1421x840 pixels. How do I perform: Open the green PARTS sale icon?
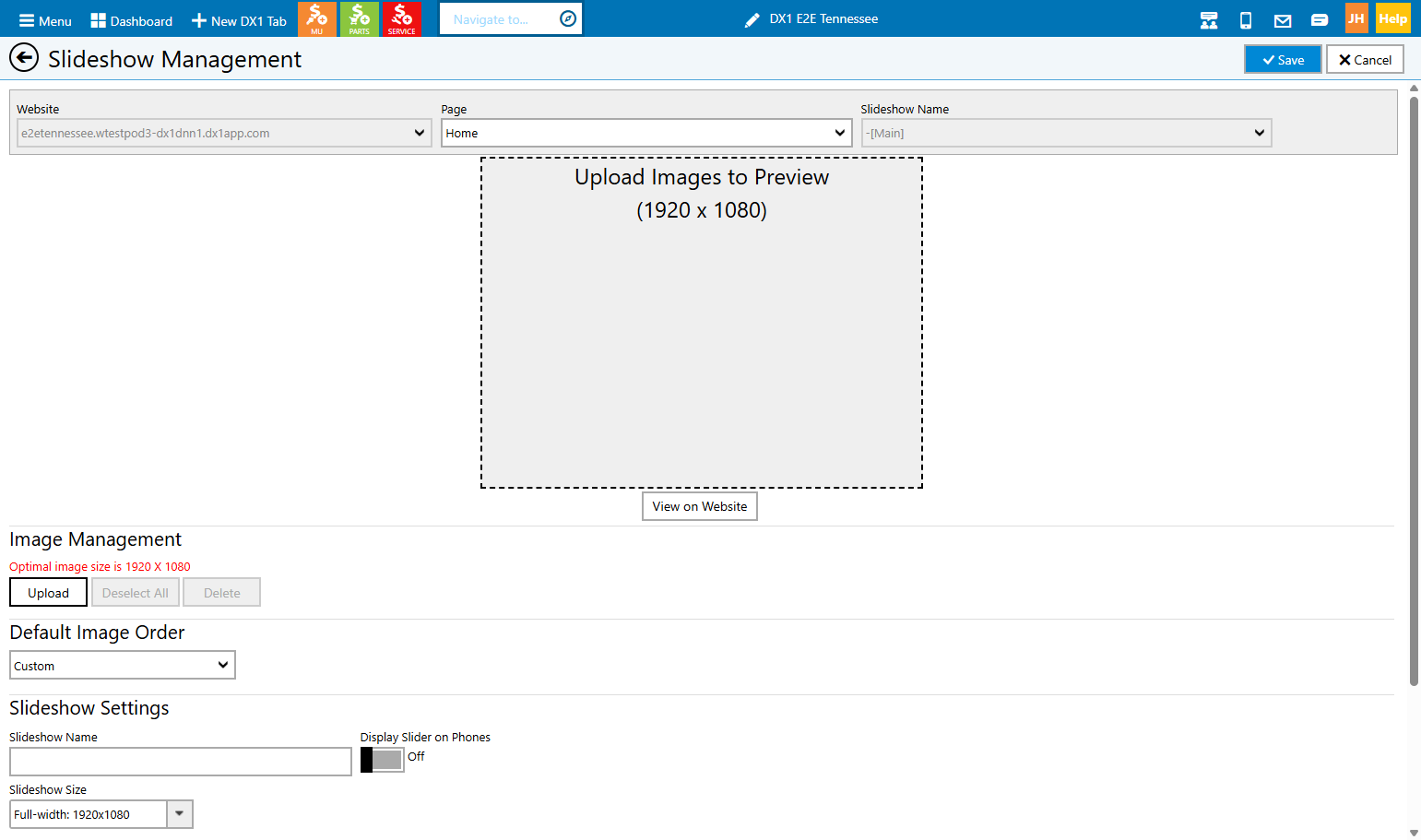(360, 18)
